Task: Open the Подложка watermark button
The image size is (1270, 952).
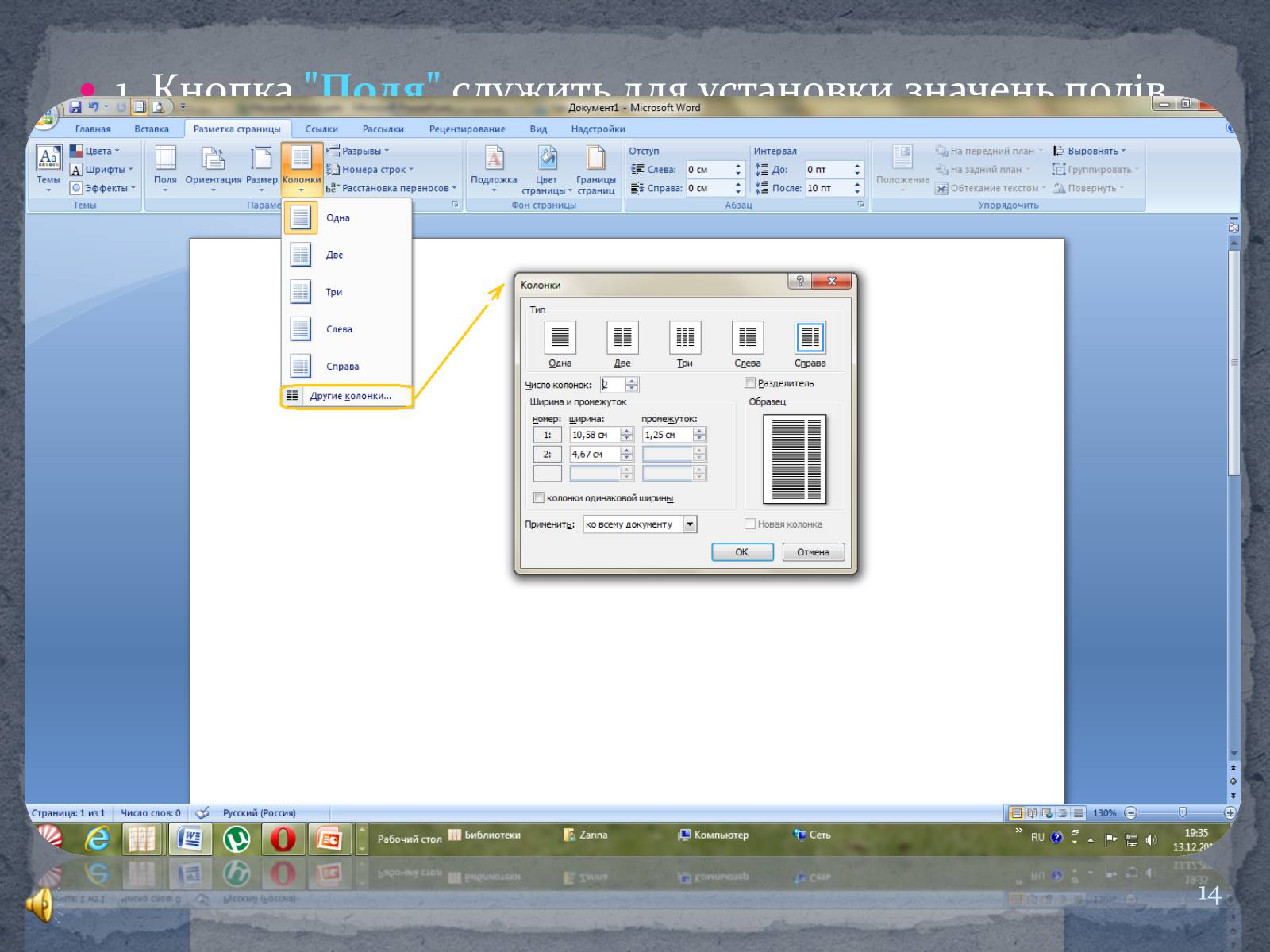Action: pos(494,169)
